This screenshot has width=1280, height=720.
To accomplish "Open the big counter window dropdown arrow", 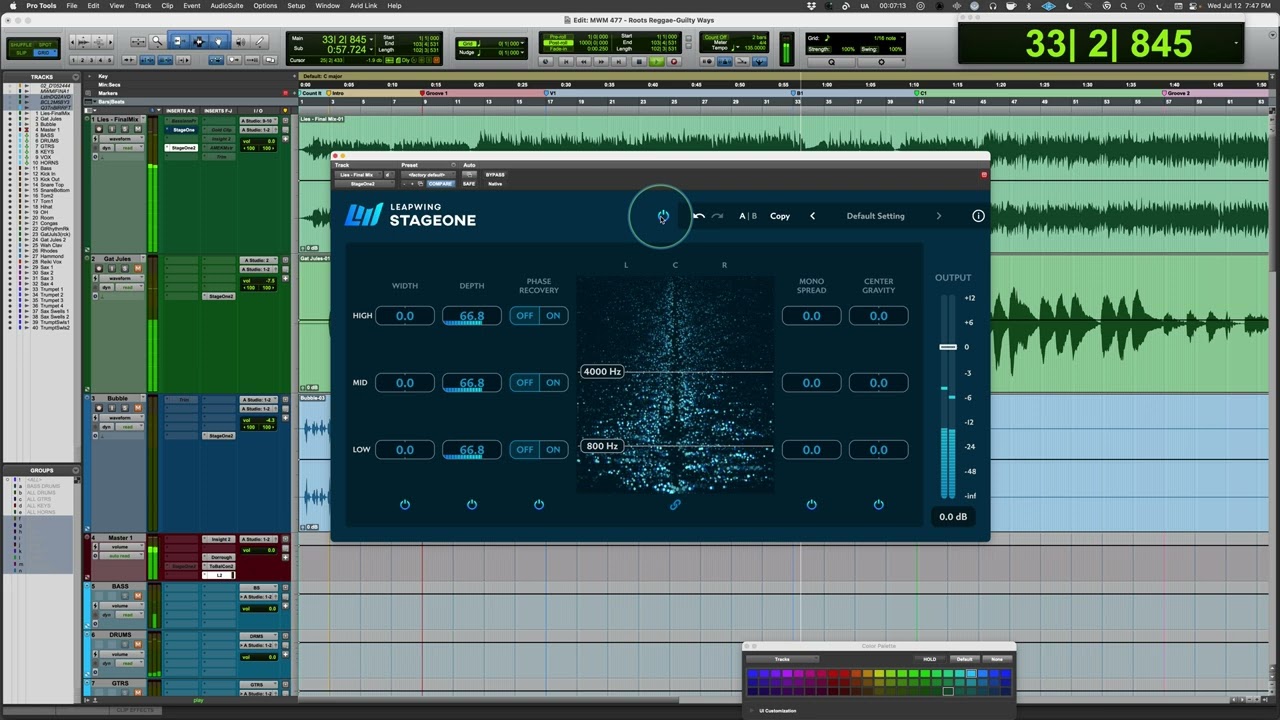I will pos(1236,43).
